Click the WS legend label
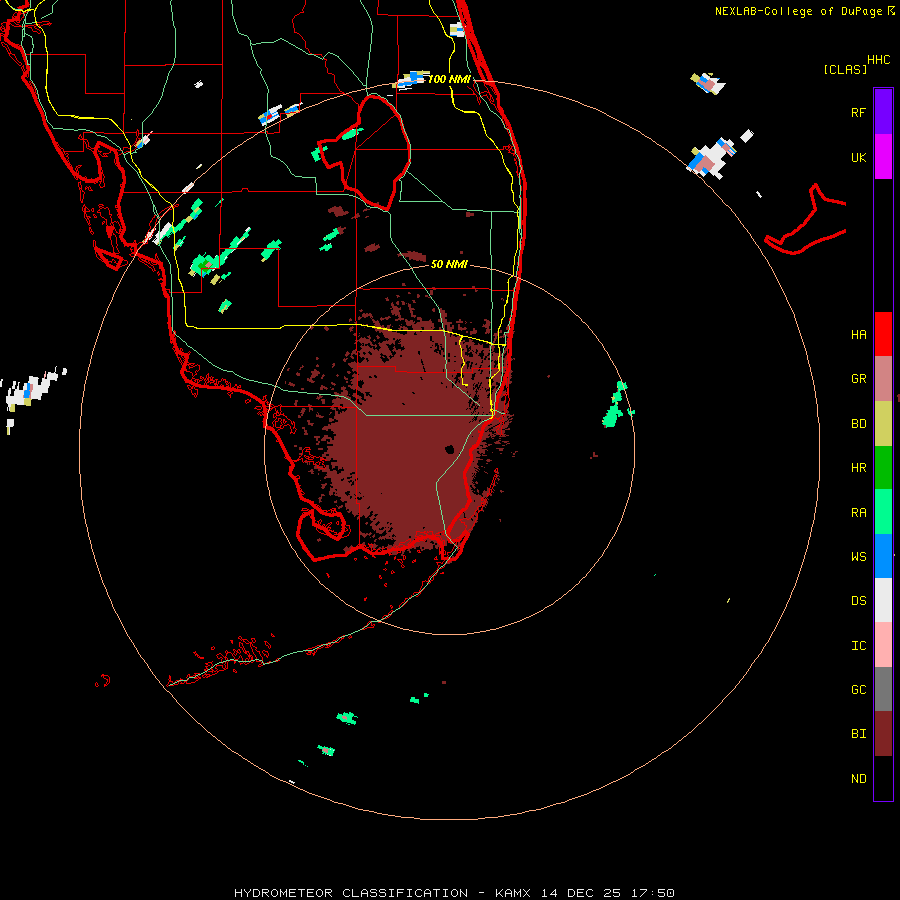The width and height of the screenshot is (900, 900). click(858, 557)
